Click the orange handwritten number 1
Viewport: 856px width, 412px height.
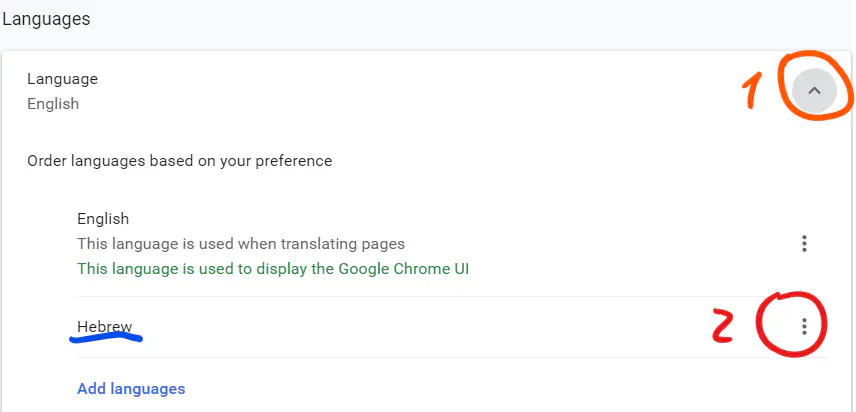751,92
